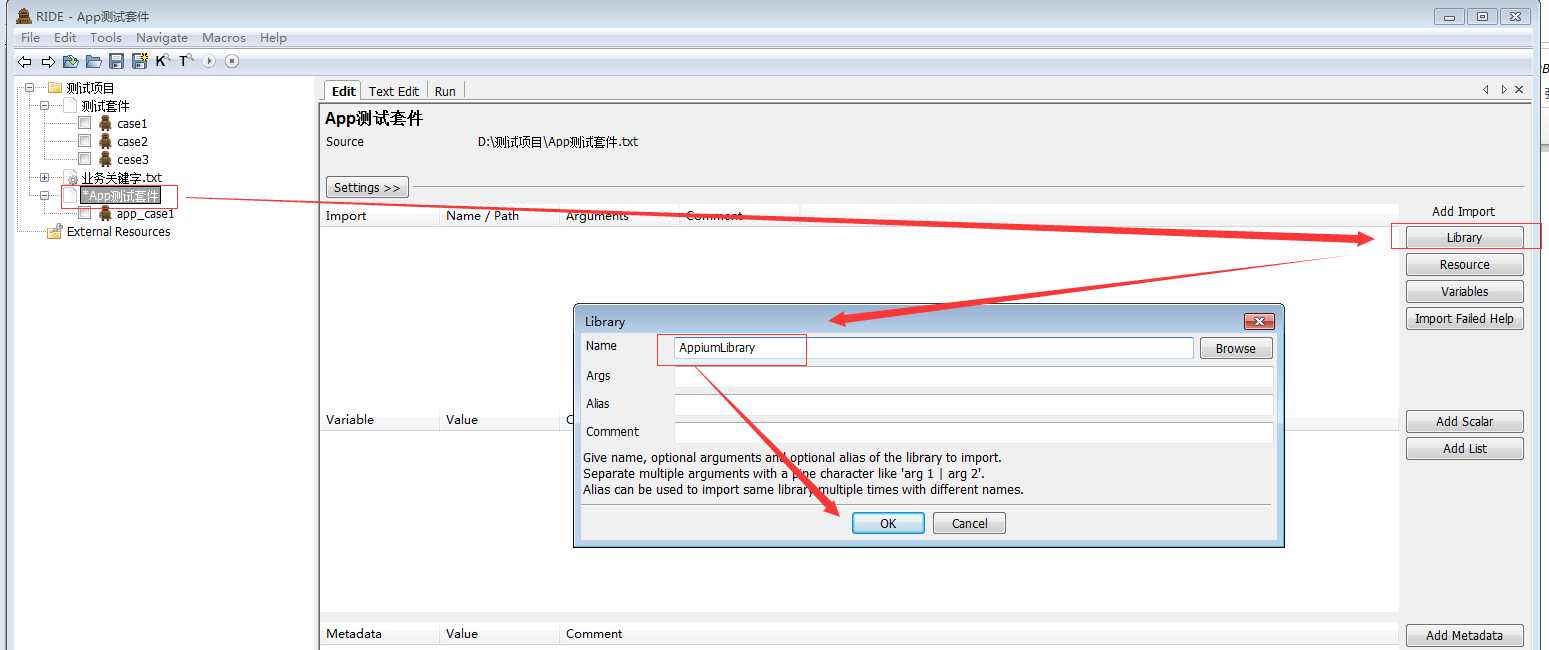Open the File menu
This screenshot has height=650, width=1549.
(30, 37)
